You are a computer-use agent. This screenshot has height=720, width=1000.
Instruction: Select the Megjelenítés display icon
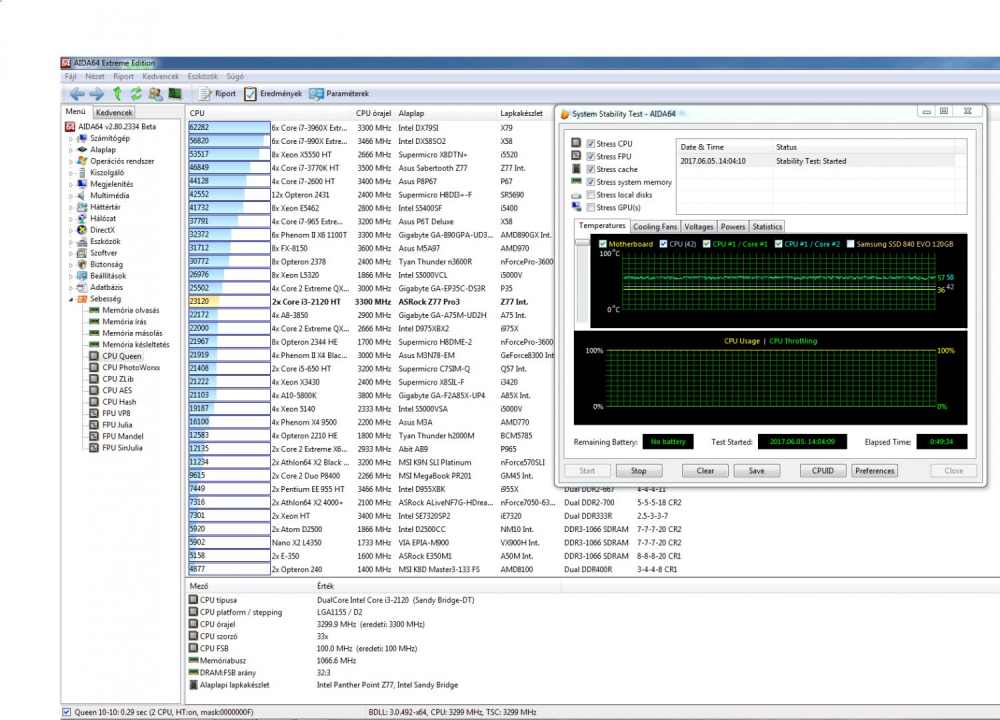click(x=82, y=184)
